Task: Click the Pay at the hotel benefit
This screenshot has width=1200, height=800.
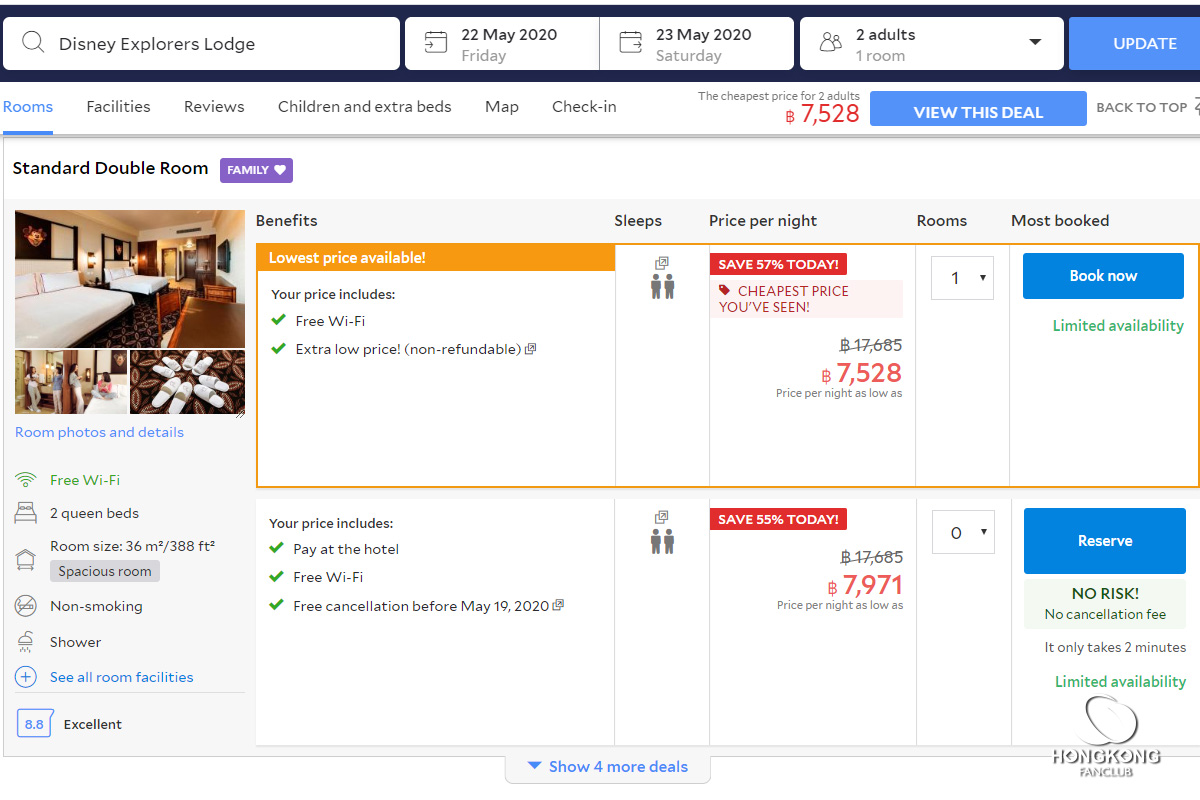Action: (x=346, y=549)
